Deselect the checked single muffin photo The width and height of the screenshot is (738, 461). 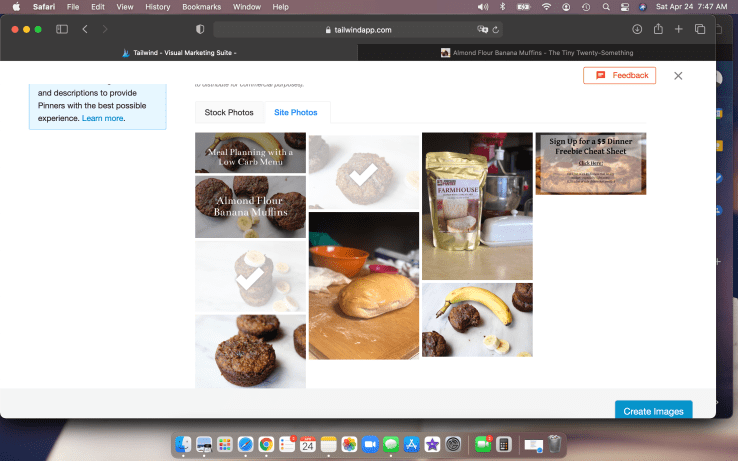click(x=364, y=171)
